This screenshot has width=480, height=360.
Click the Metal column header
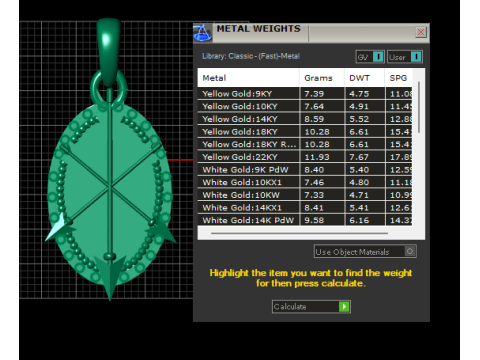[x=248, y=78]
